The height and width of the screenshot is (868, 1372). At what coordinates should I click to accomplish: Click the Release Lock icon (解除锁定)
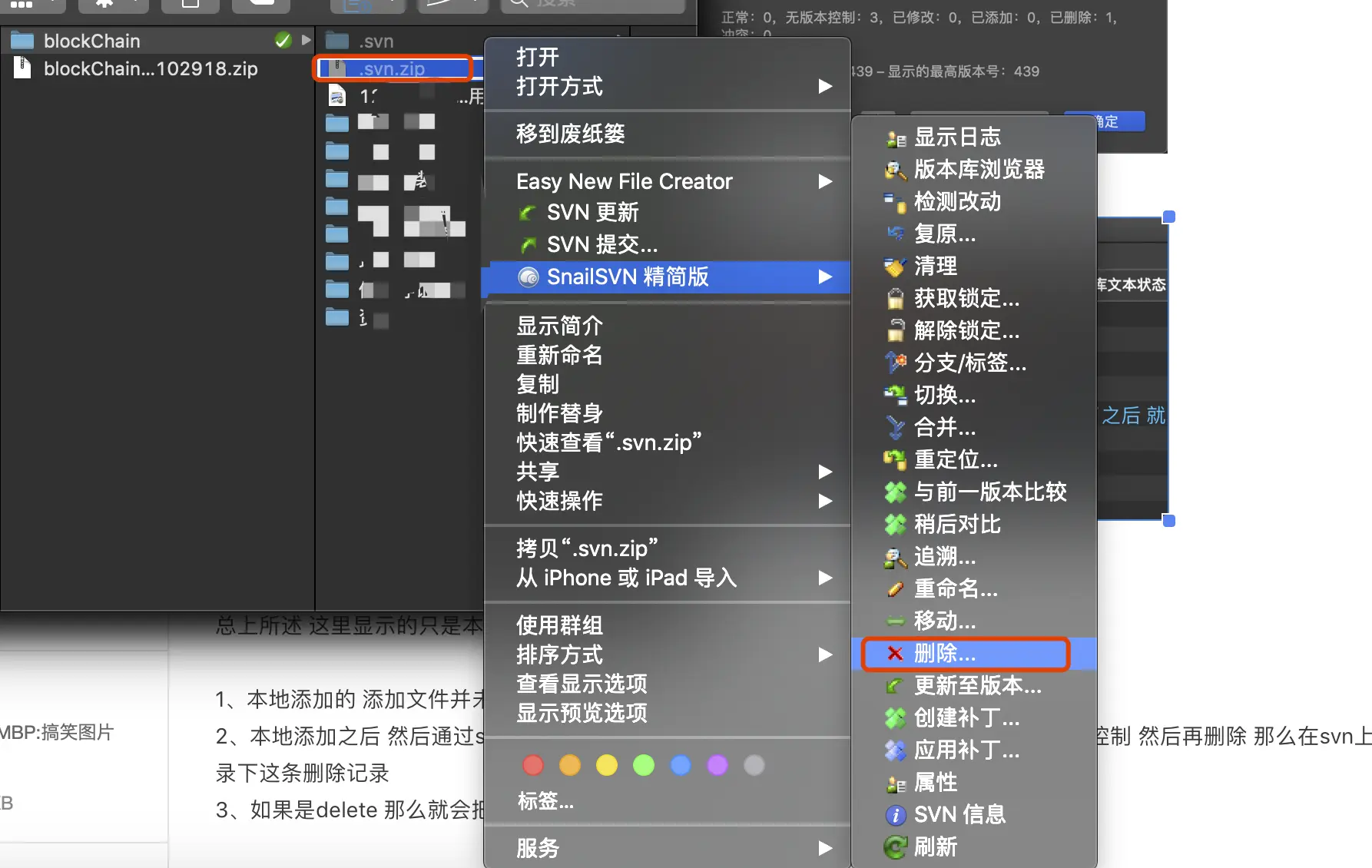point(895,331)
